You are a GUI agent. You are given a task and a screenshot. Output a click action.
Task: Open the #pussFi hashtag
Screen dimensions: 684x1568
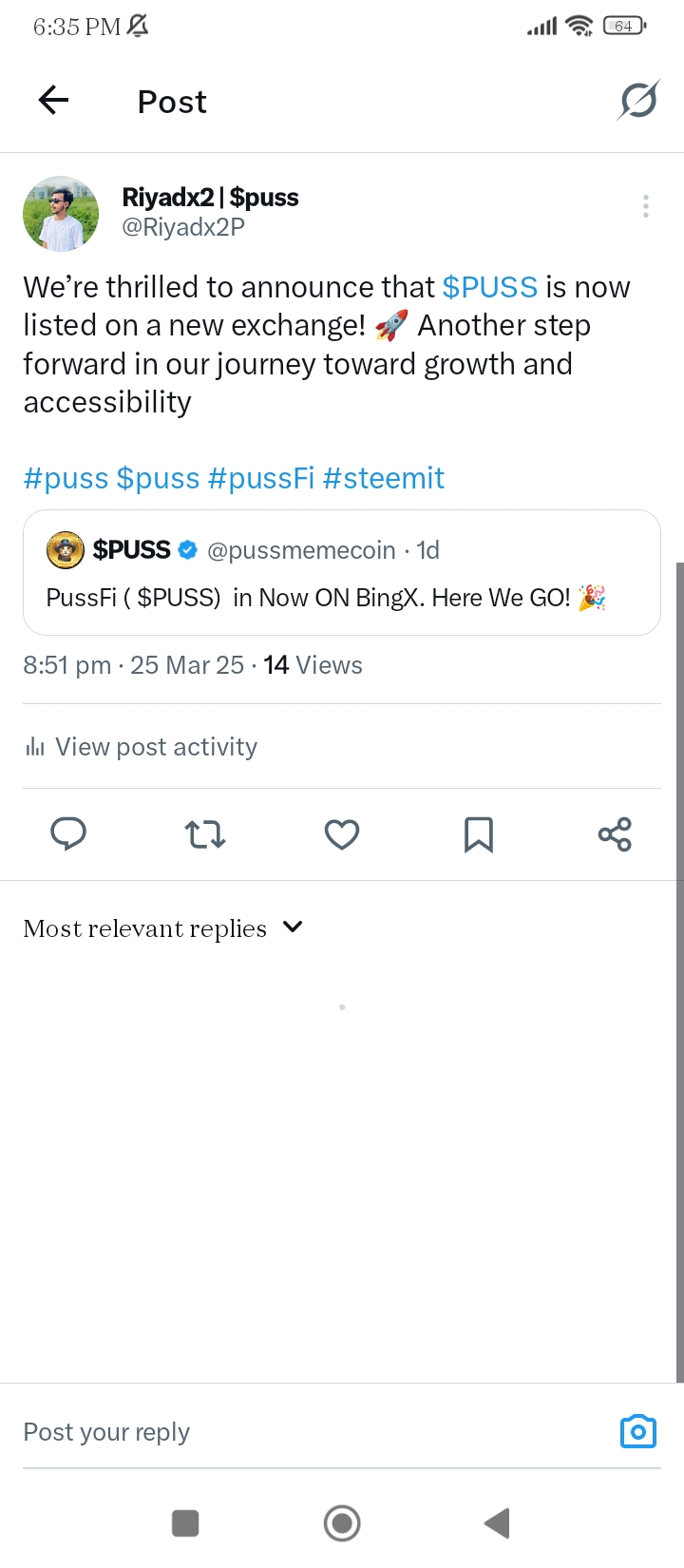point(261,478)
